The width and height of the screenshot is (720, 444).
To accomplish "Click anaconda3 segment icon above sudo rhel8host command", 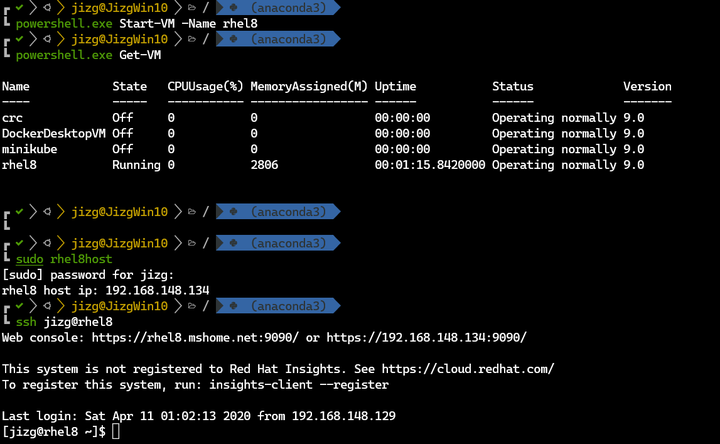I will (233, 243).
